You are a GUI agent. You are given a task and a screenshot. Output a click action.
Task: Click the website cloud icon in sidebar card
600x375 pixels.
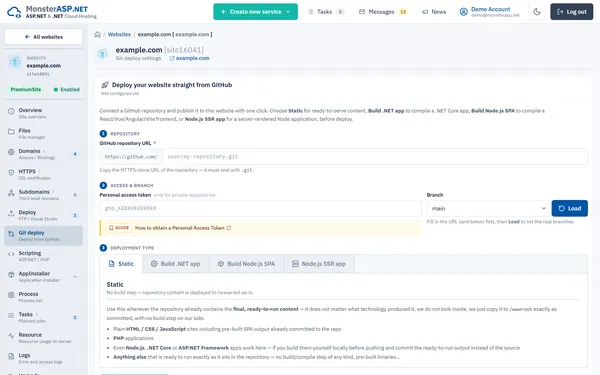(15, 62)
